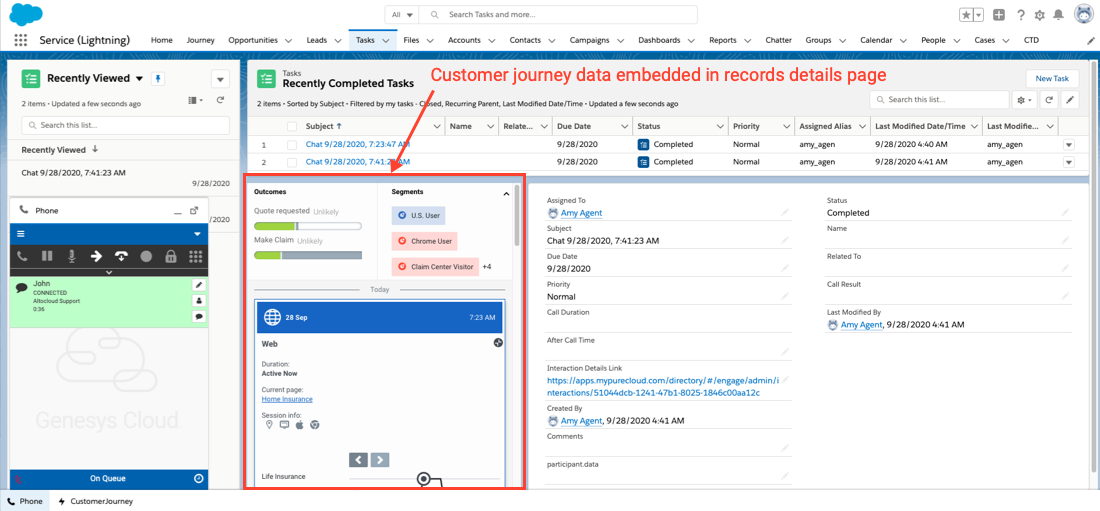Click Search this list in Recently Viewed
The height and width of the screenshot is (511, 1100).
(126, 125)
